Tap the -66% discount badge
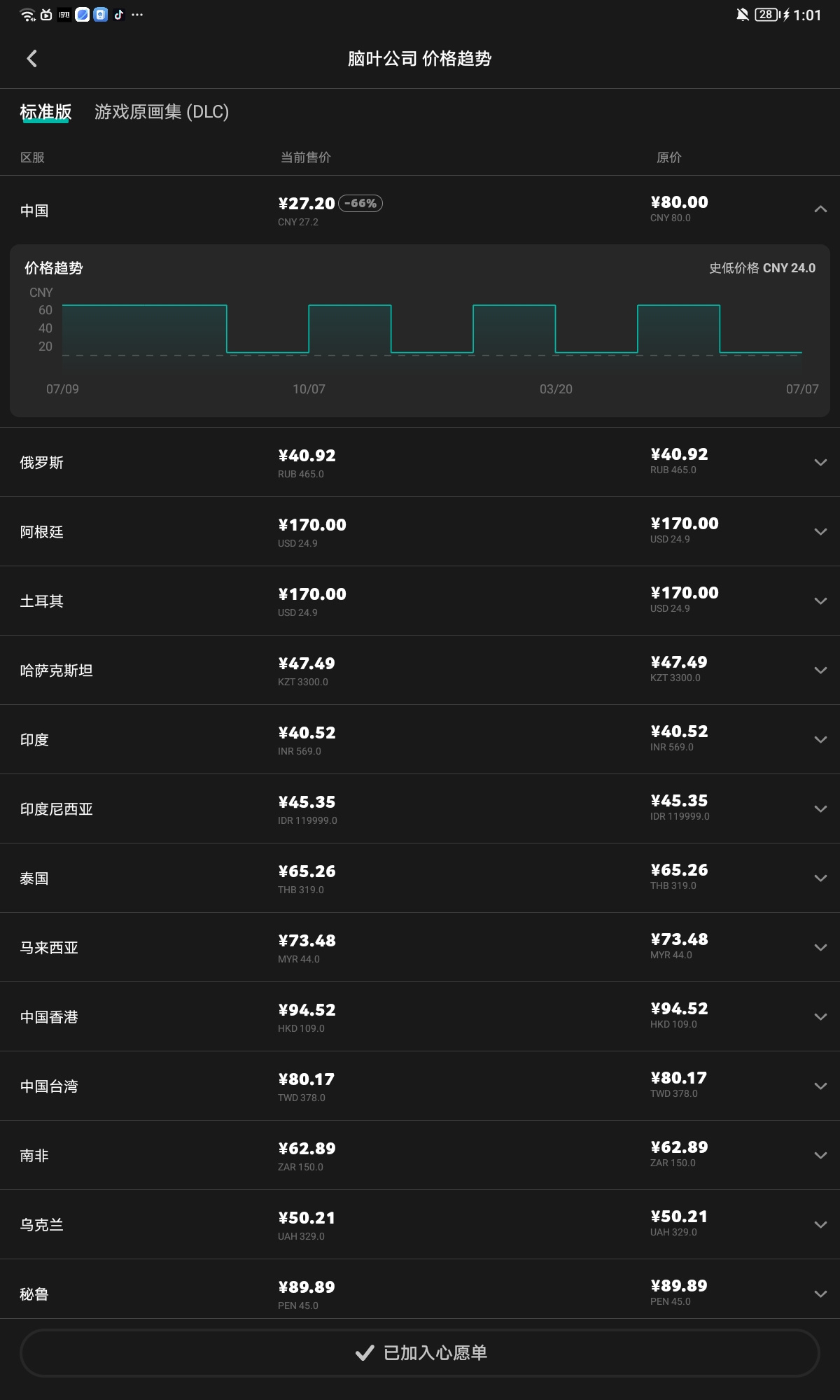 (360, 204)
